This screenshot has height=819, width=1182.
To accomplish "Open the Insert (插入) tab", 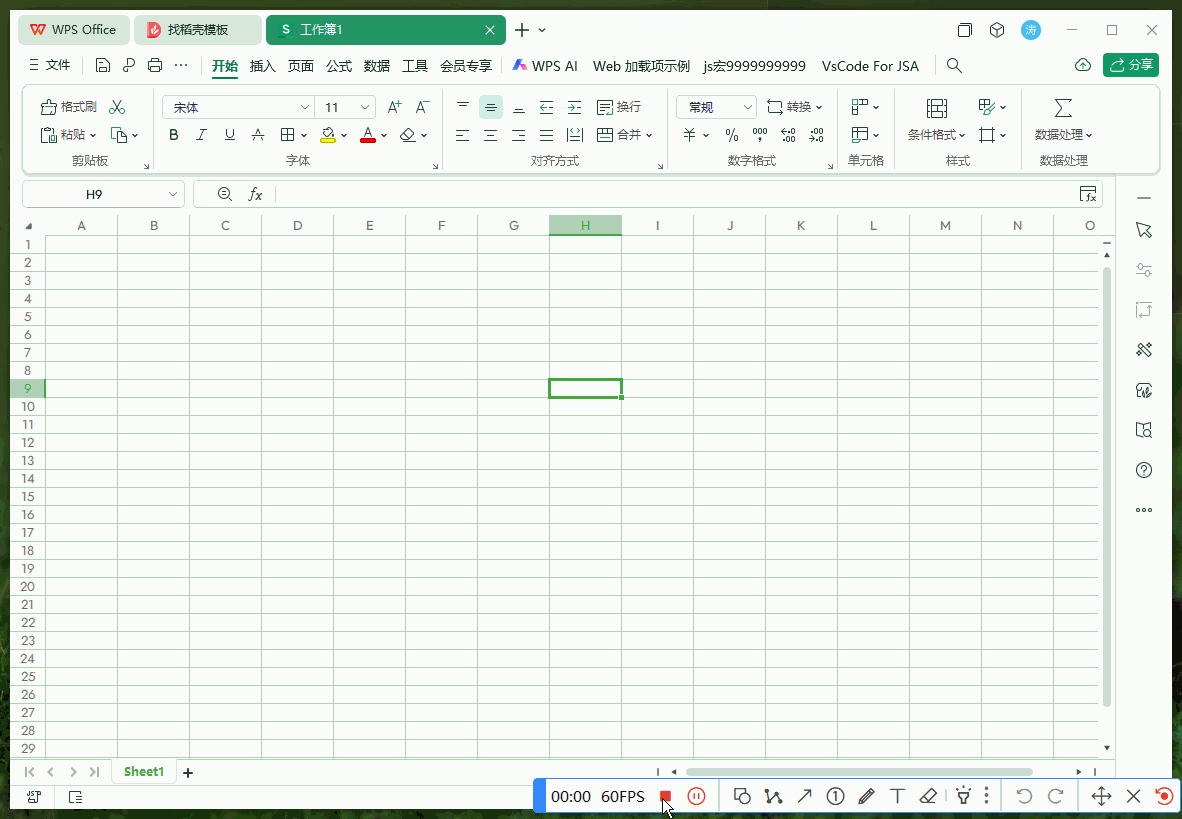I will (x=262, y=66).
